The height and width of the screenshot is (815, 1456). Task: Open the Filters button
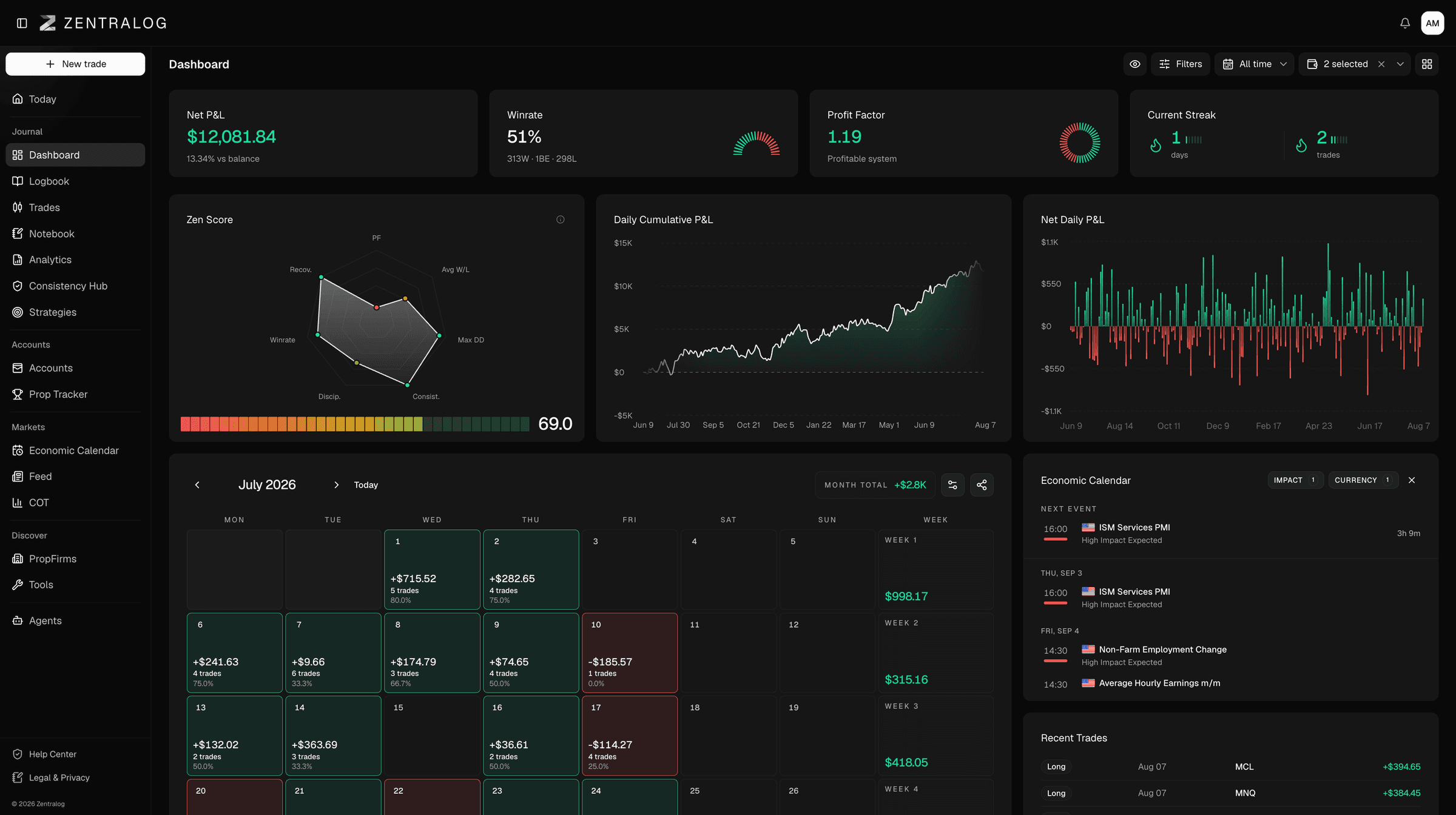(x=1181, y=64)
